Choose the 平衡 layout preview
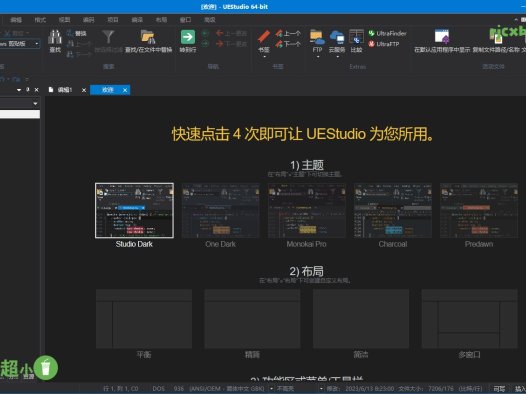 point(144,319)
